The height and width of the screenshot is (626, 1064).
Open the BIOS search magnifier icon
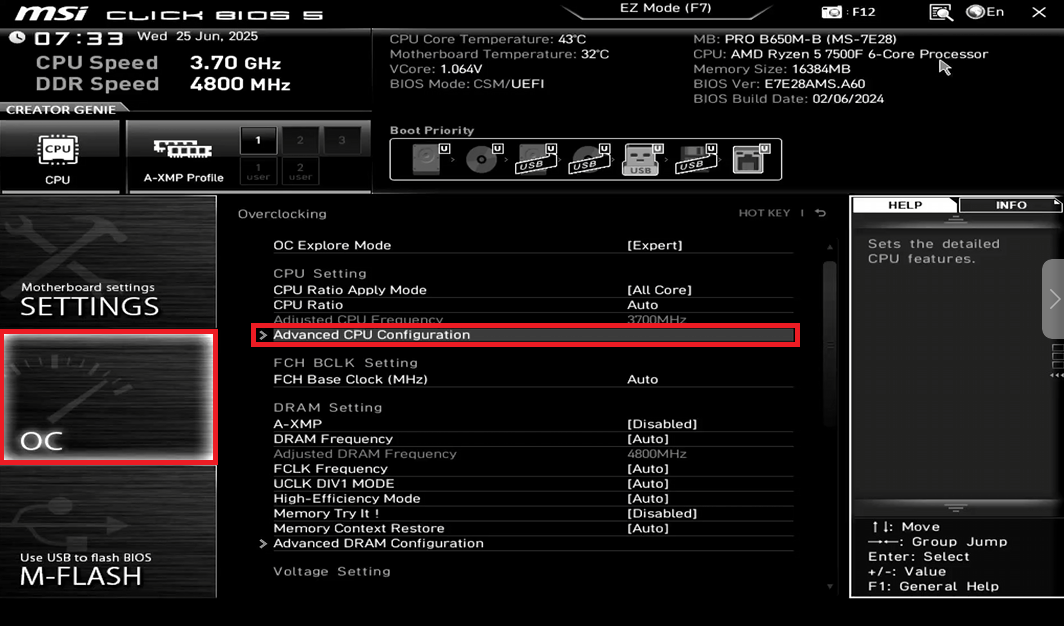pos(940,12)
